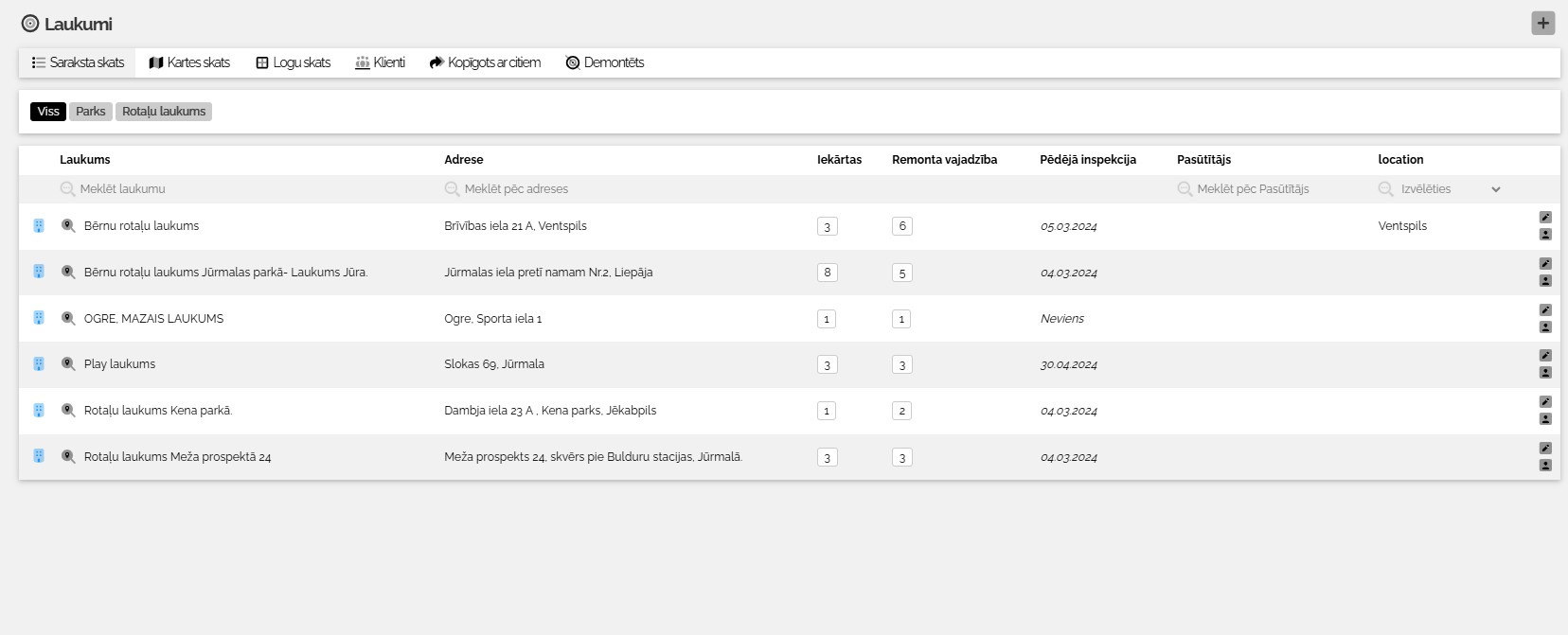Viewport: 1568px width, 635px height.
Task: Toggle the Parks filter chip
Action: coord(91,112)
